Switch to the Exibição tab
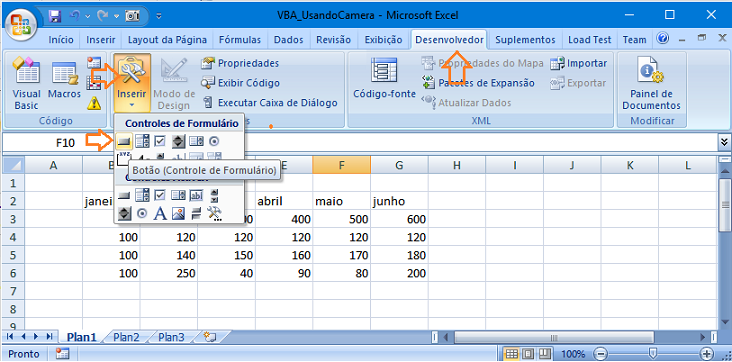This screenshot has width=732, height=362. (383, 40)
